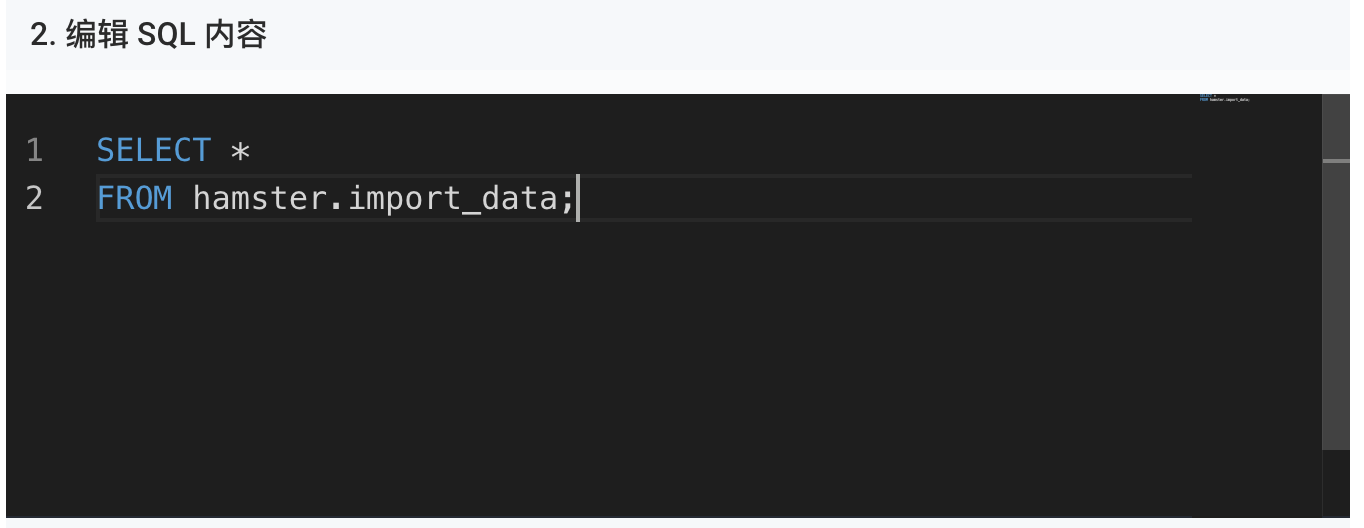Click the semicolon ending line 2

pos(567,200)
